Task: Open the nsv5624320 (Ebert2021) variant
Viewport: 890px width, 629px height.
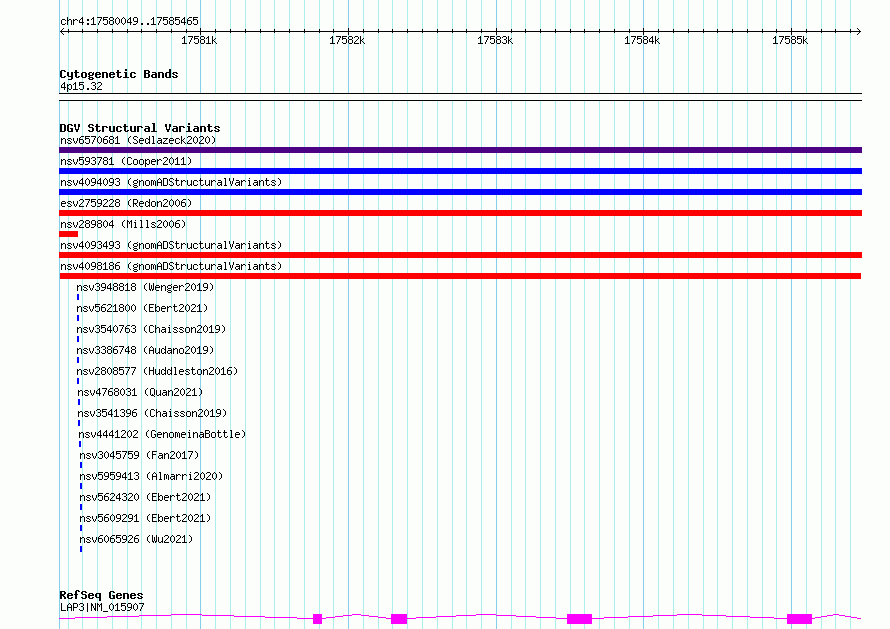Action: (145, 497)
